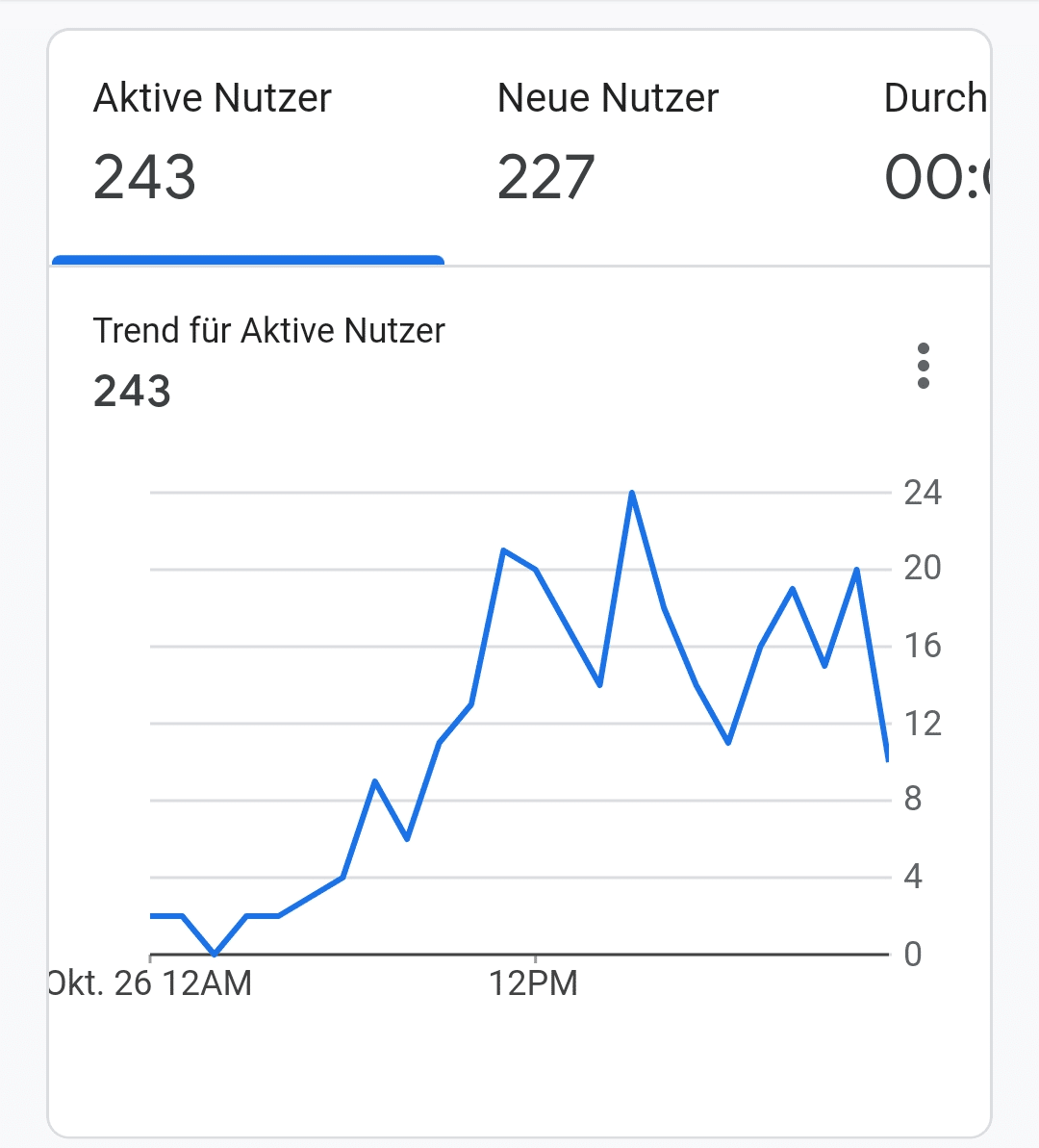The image size is (1039, 1148).
Task: Click the blue active tab indicator bar
Action: coord(248,260)
